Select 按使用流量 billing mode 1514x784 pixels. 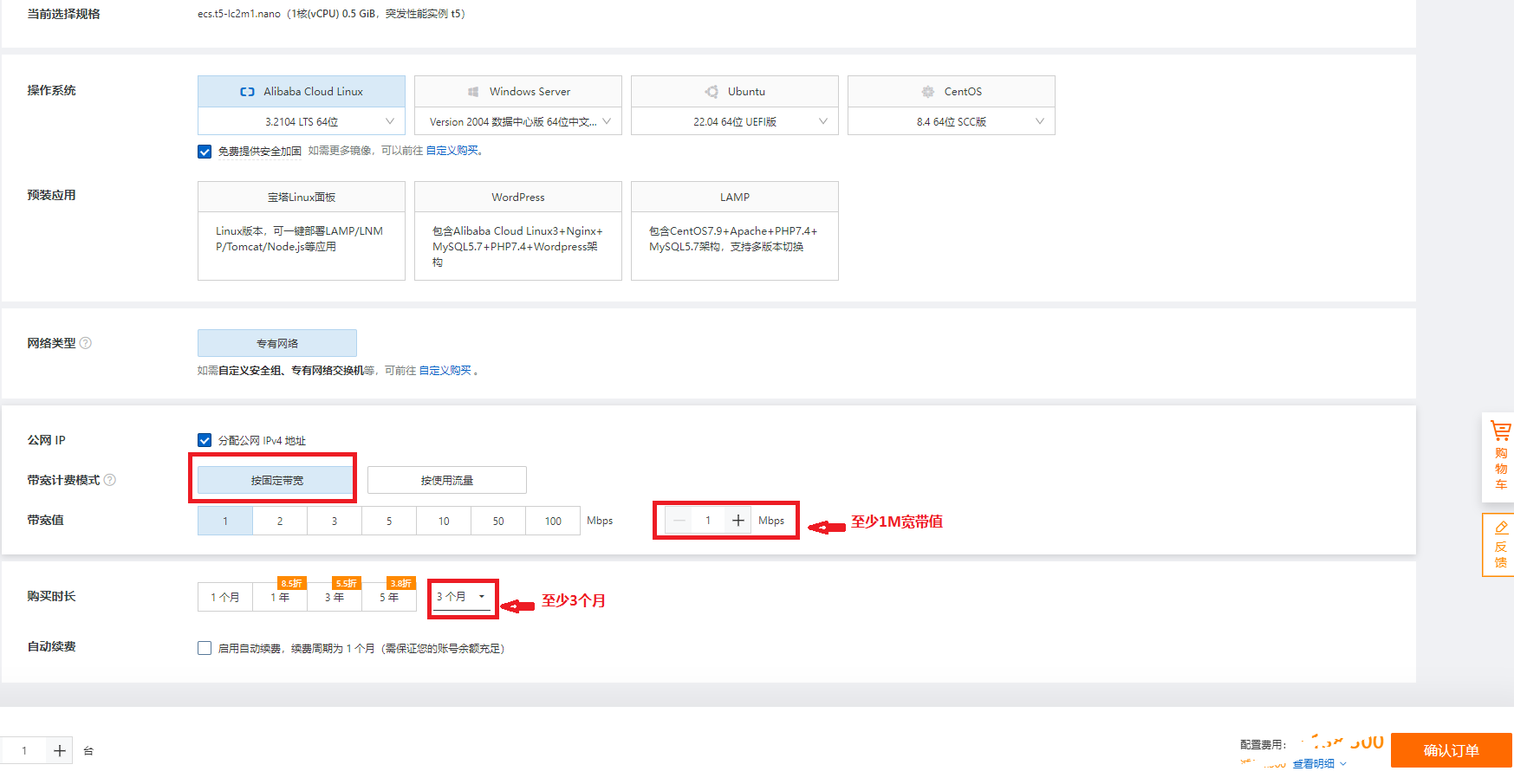click(447, 480)
